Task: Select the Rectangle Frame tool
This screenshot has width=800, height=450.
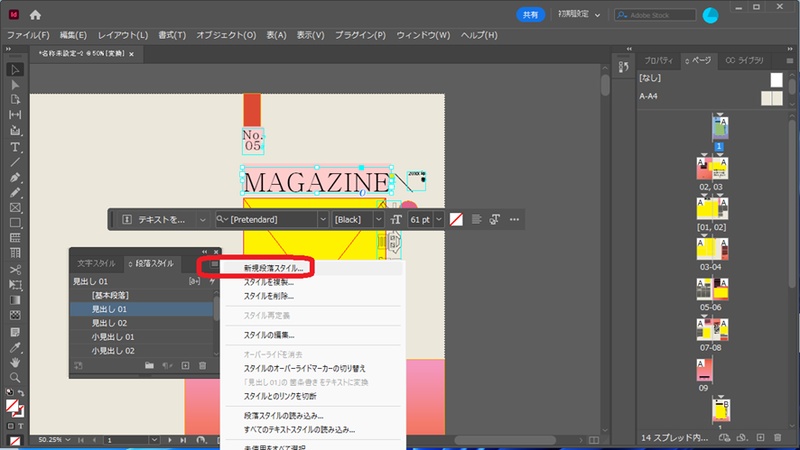Action: coord(15,208)
